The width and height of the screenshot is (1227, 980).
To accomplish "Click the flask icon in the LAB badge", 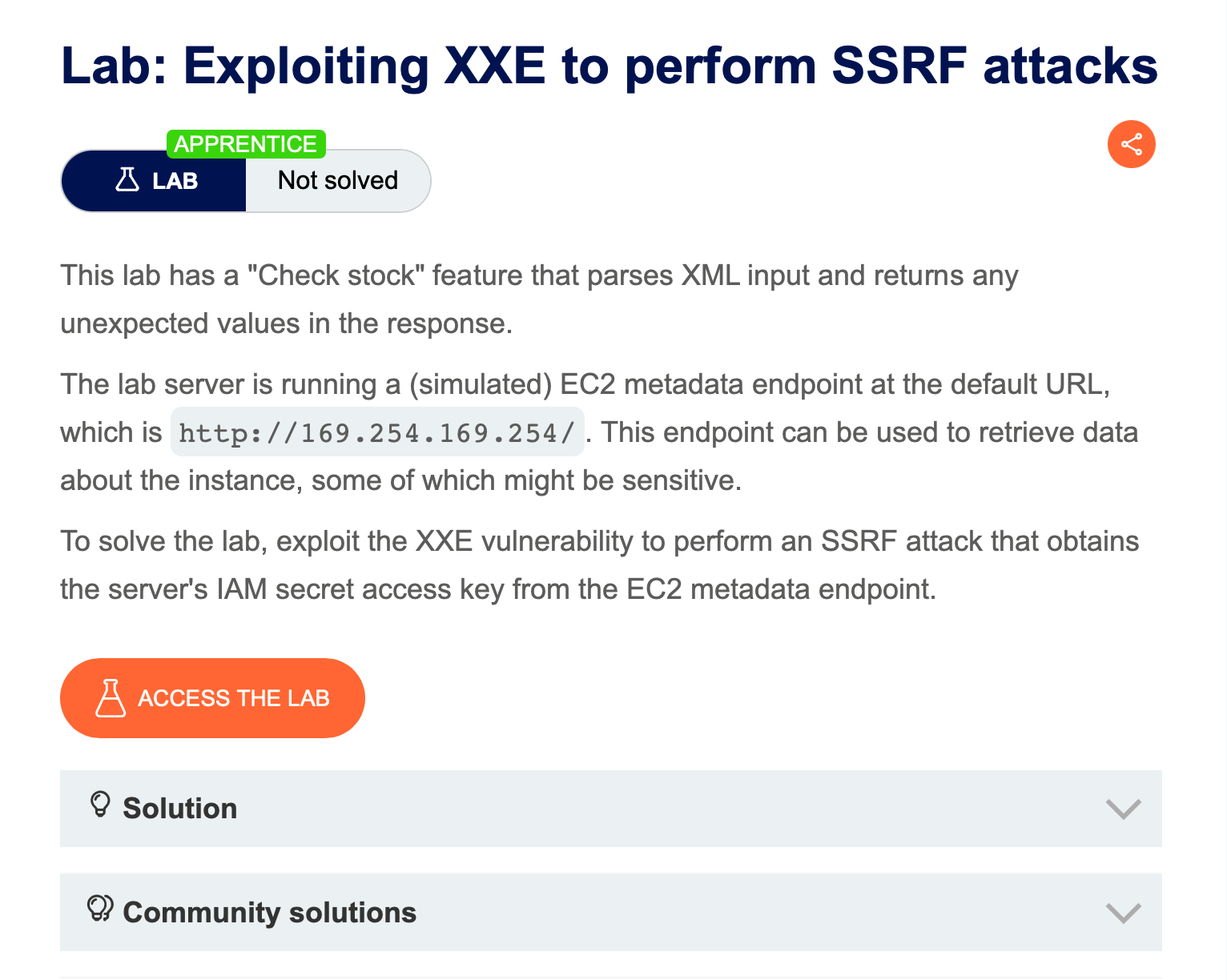I will coord(127,180).
